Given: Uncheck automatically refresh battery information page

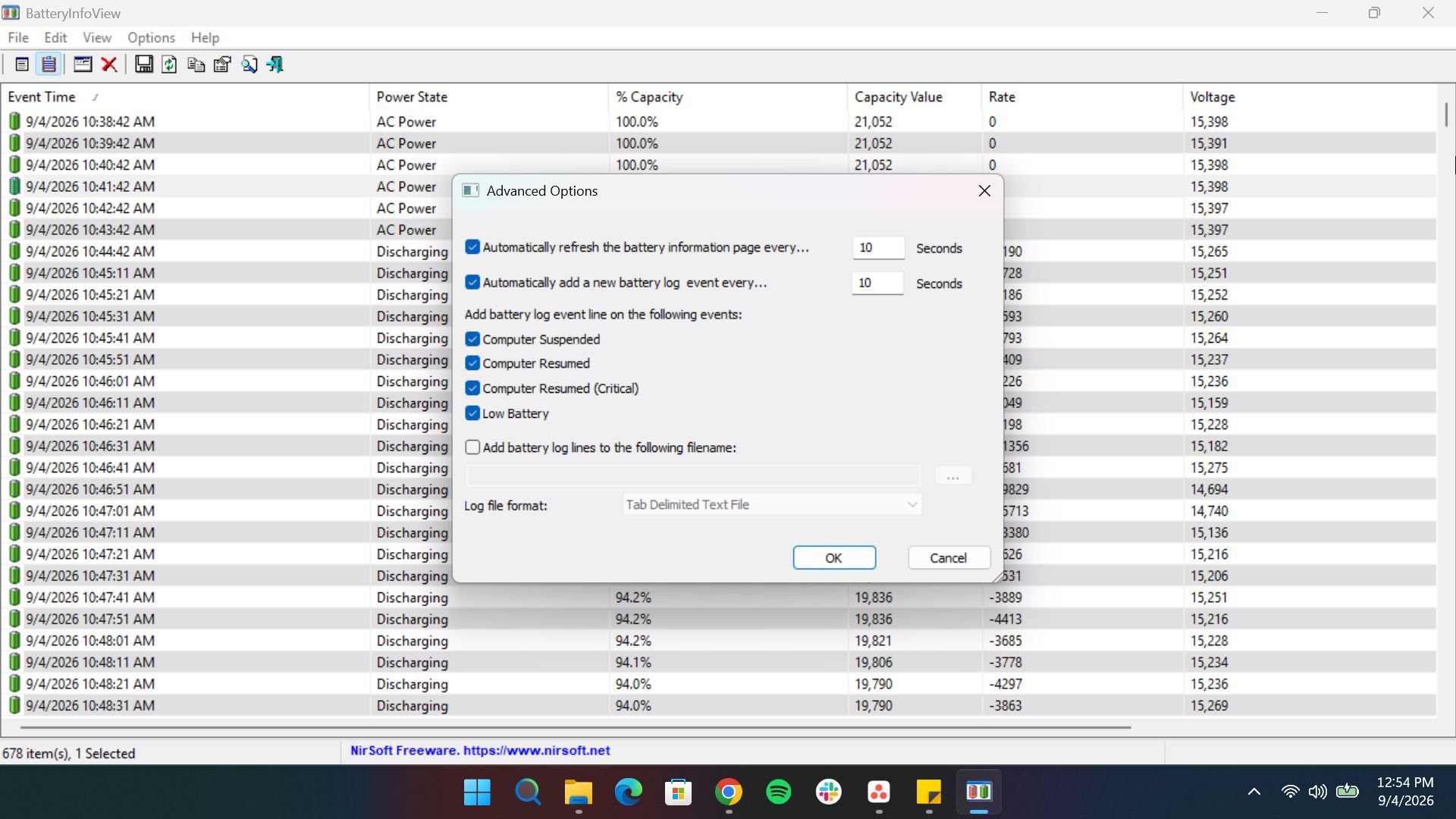Looking at the screenshot, I should click(x=472, y=247).
